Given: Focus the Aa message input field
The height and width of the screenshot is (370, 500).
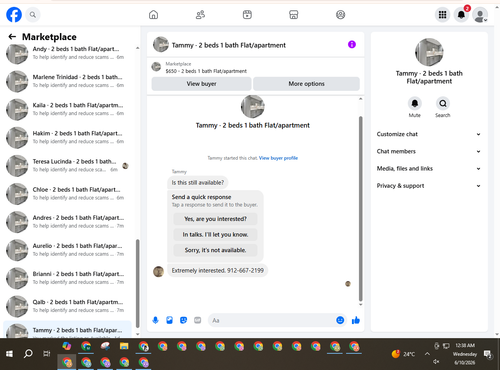Looking at the screenshot, I should [x=272, y=320].
